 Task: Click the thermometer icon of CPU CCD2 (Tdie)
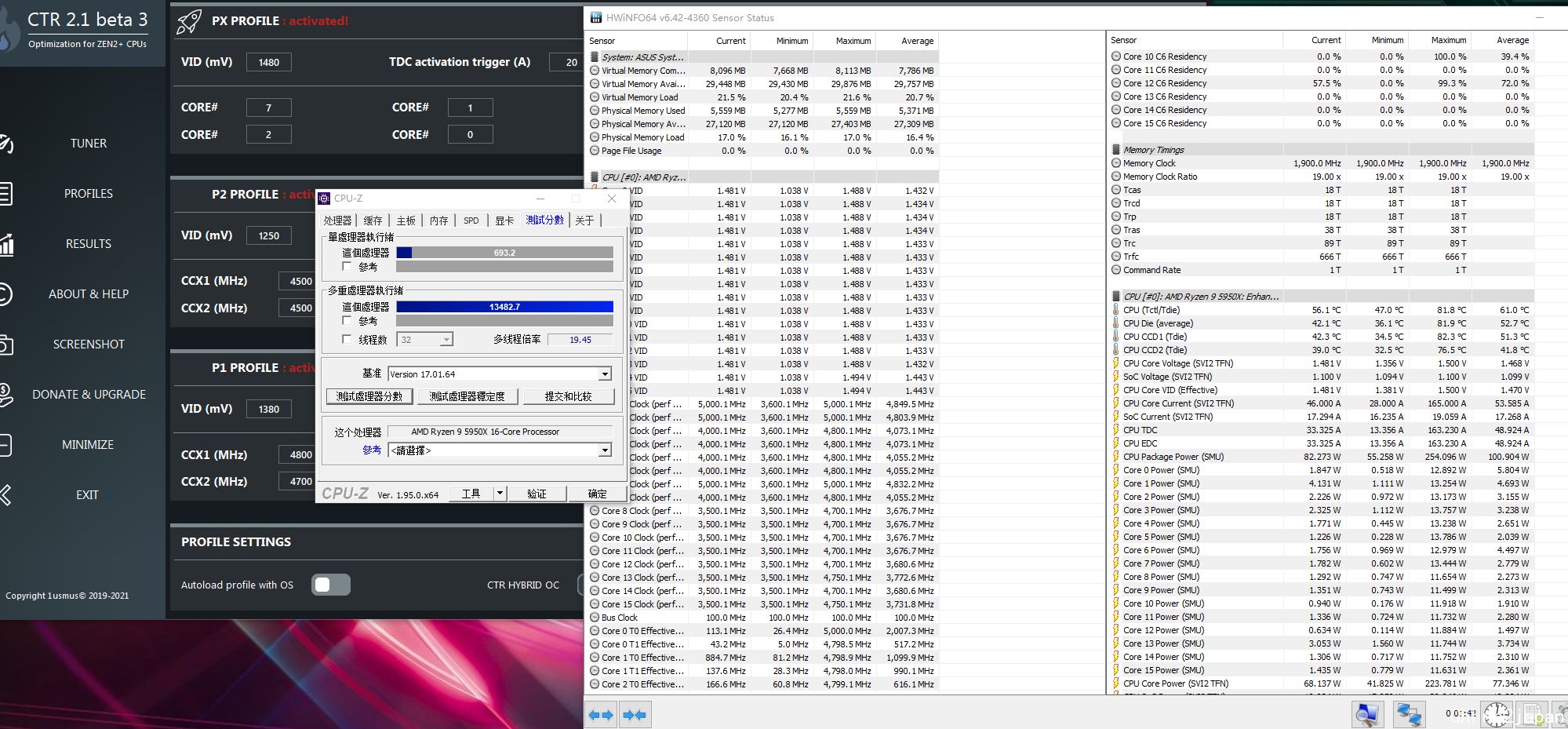pyautogui.click(x=1116, y=349)
